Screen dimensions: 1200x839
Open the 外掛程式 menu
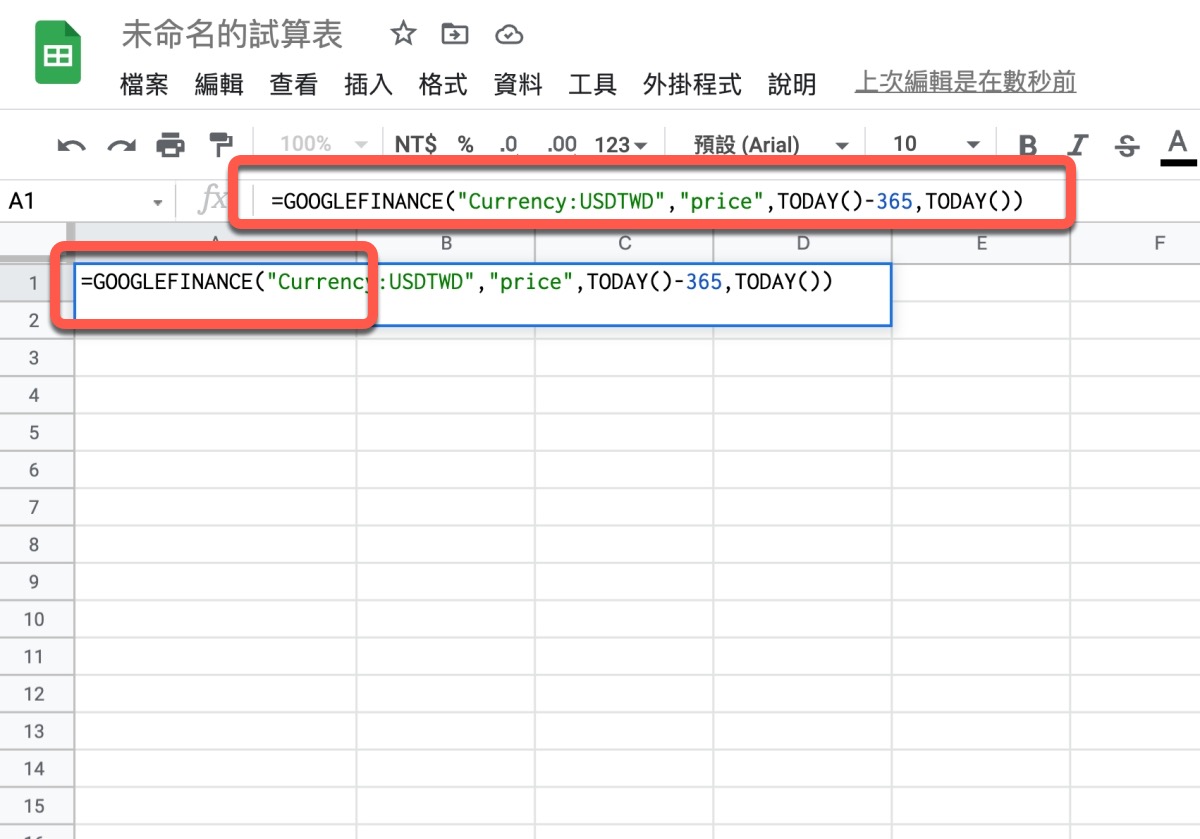[x=692, y=85]
